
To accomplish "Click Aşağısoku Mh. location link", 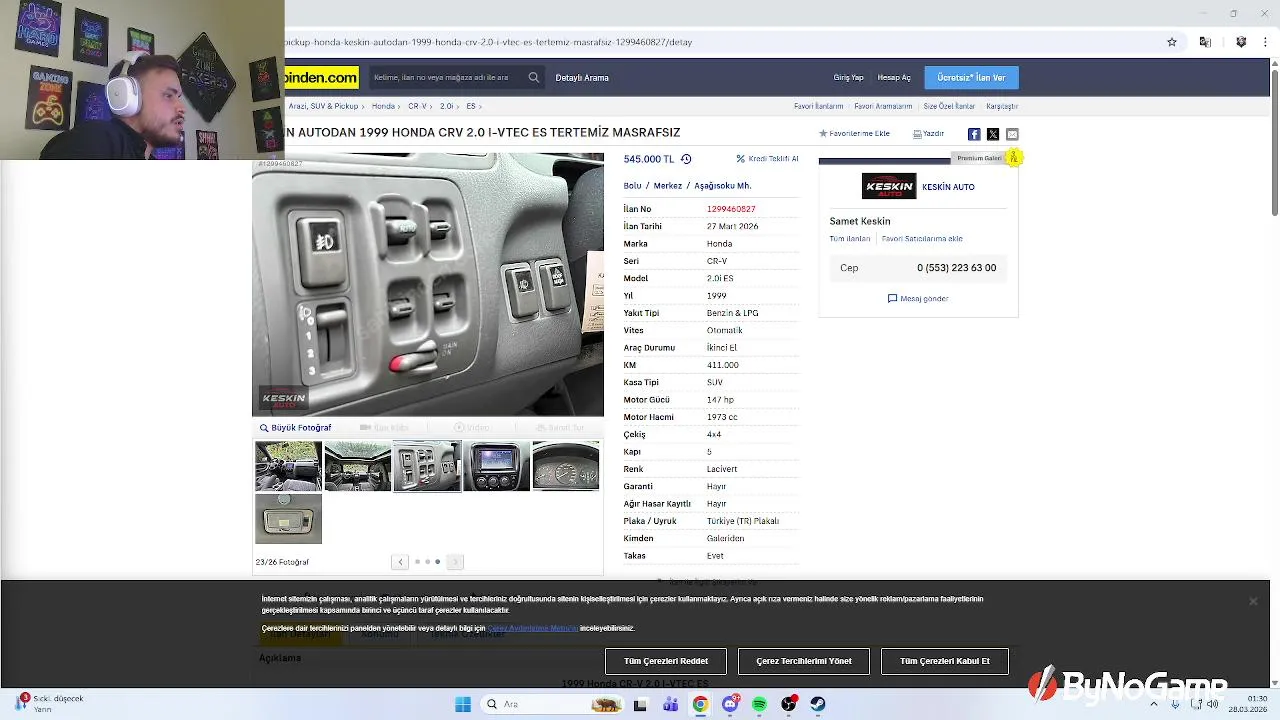I will [x=722, y=186].
